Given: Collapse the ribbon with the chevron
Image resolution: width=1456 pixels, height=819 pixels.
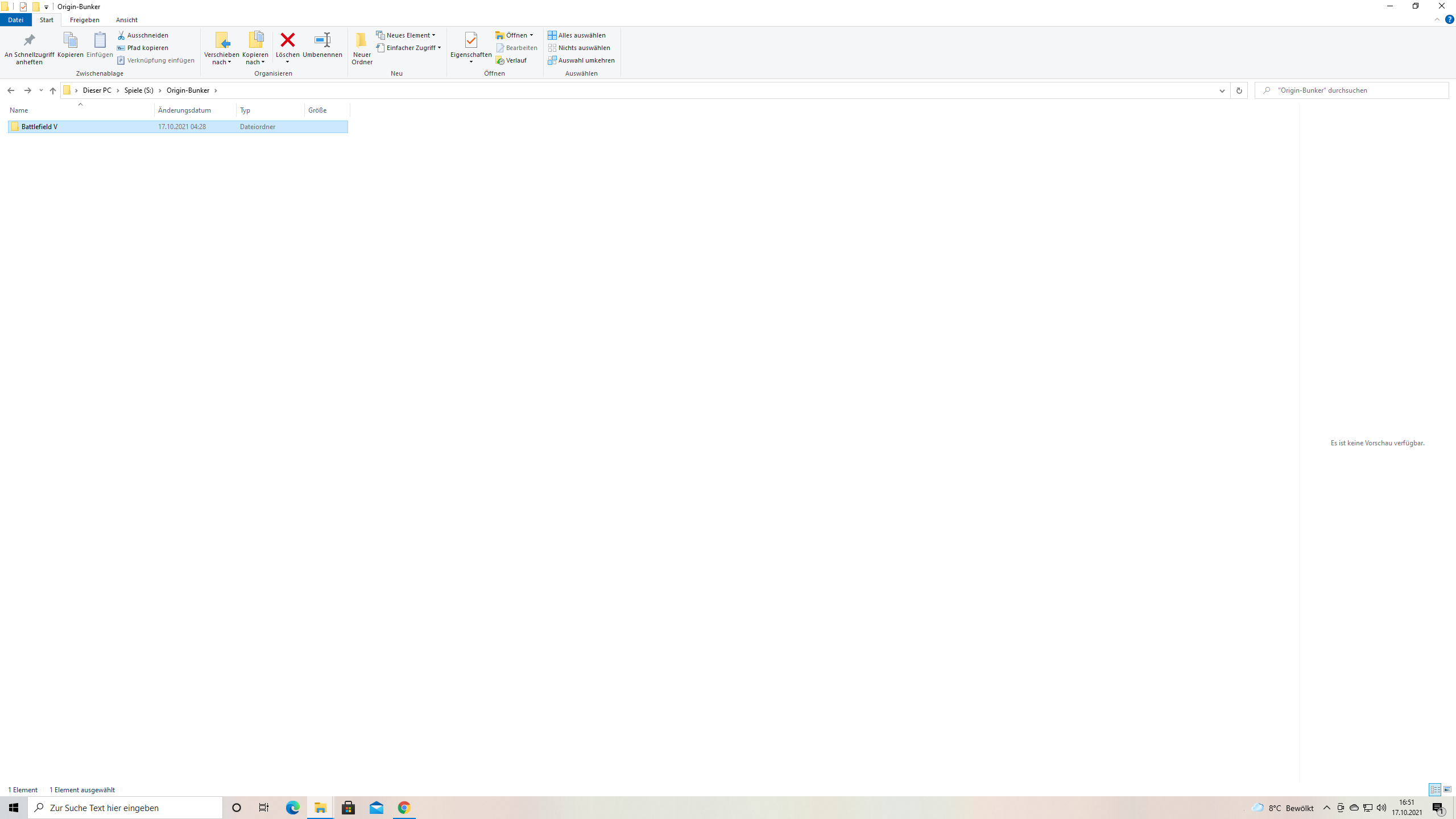Looking at the screenshot, I should pos(1437,19).
